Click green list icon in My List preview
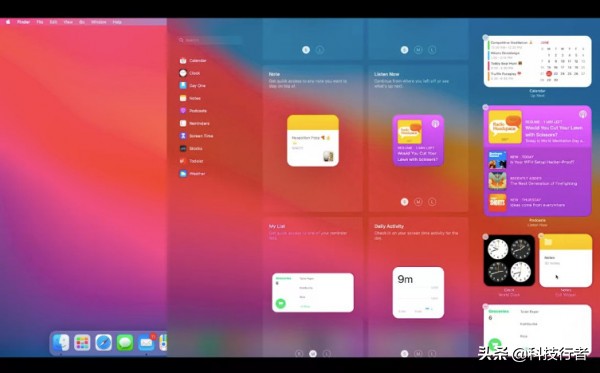Image resolution: width=600 pixels, height=373 pixels. pyautogui.click(x=280, y=303)
